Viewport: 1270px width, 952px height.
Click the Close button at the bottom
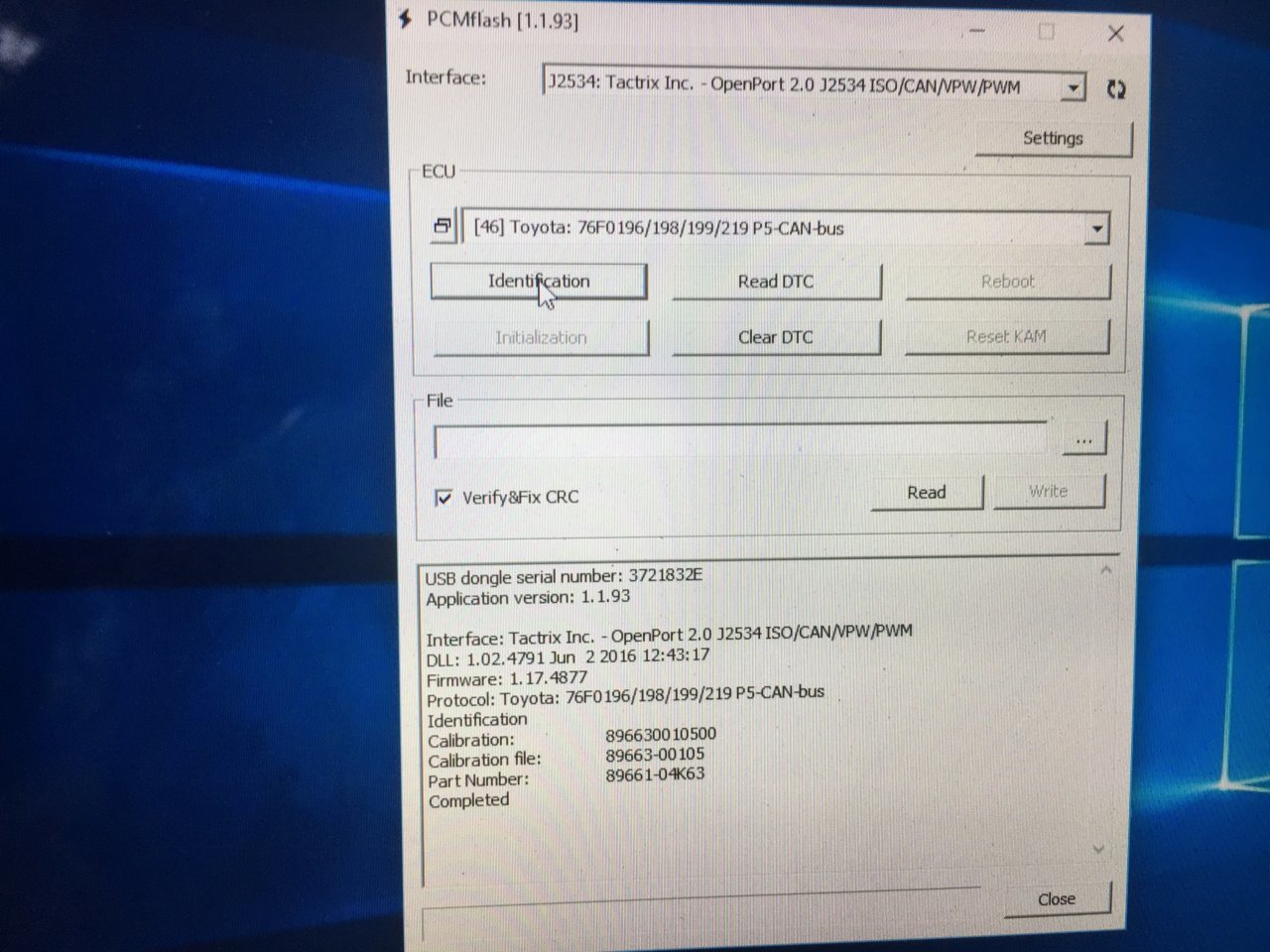pyautogui.click(x=1057, y=898)
